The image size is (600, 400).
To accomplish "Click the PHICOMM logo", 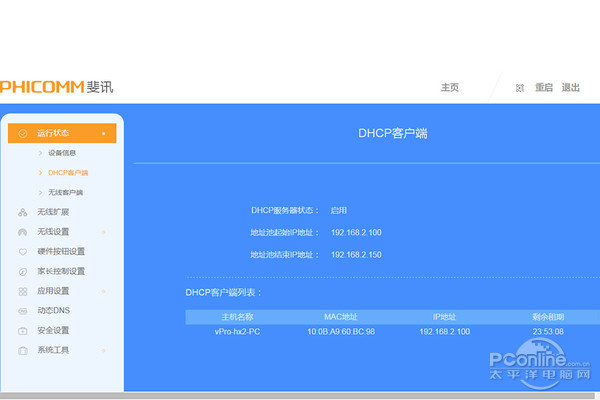I will point(57,87).
